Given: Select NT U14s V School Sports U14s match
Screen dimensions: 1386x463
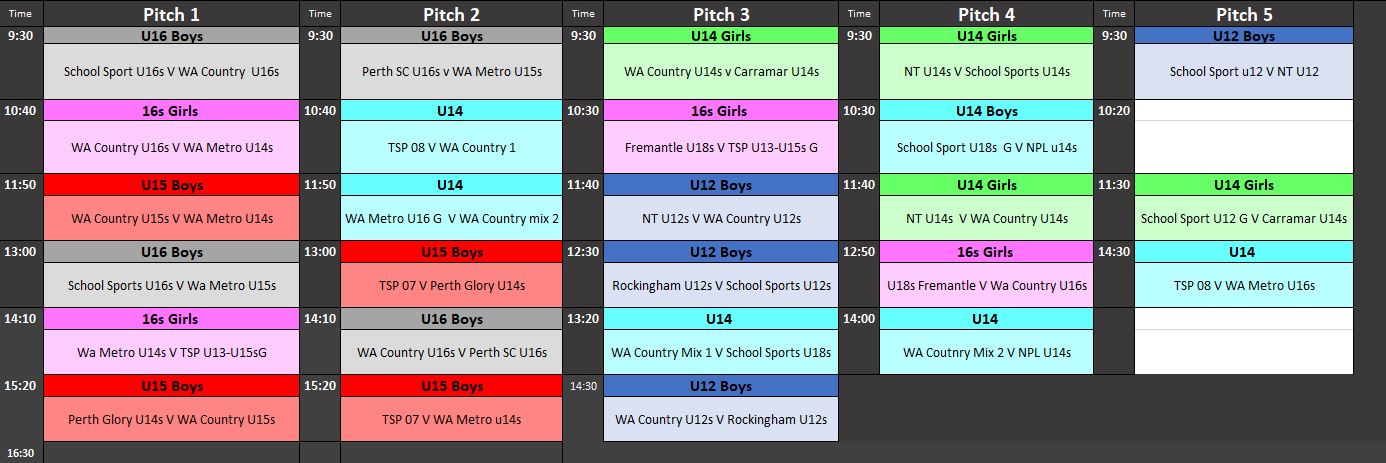Looking at the screenshot, I should 987,72.
